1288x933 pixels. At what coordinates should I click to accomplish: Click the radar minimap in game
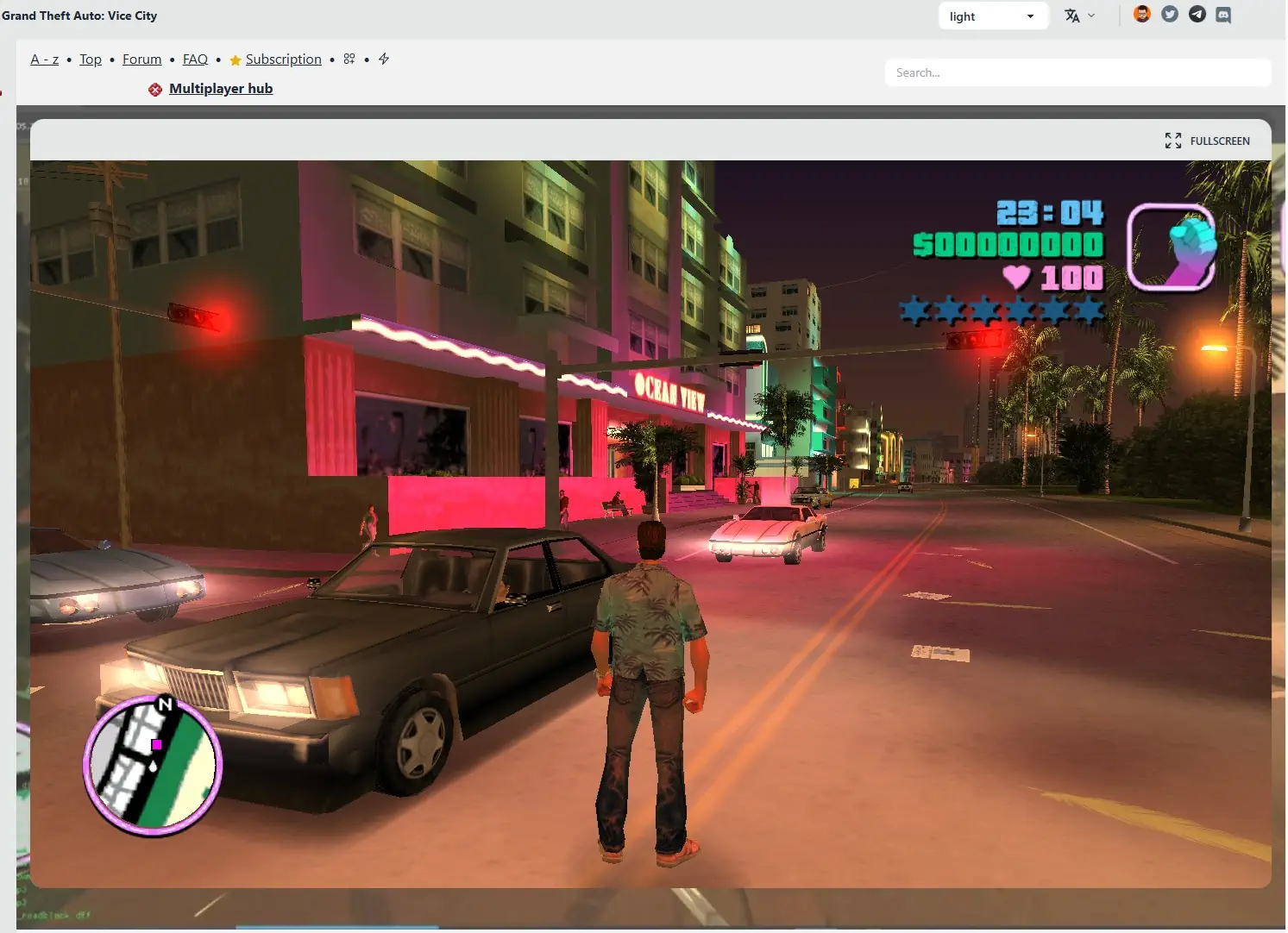153,765
